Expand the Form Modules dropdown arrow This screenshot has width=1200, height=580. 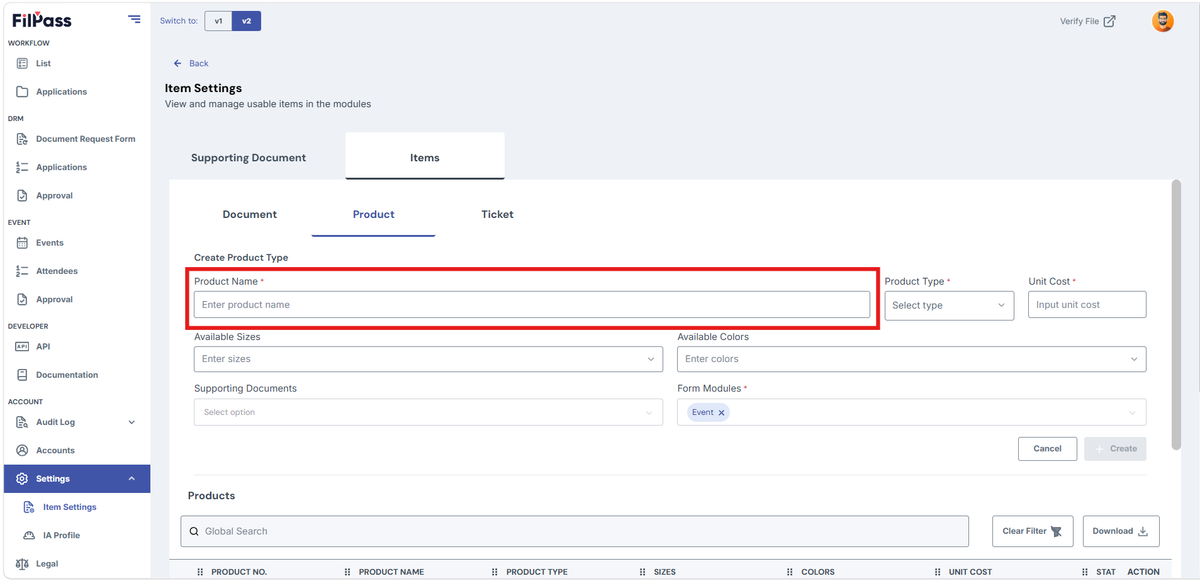[1132, 412]
